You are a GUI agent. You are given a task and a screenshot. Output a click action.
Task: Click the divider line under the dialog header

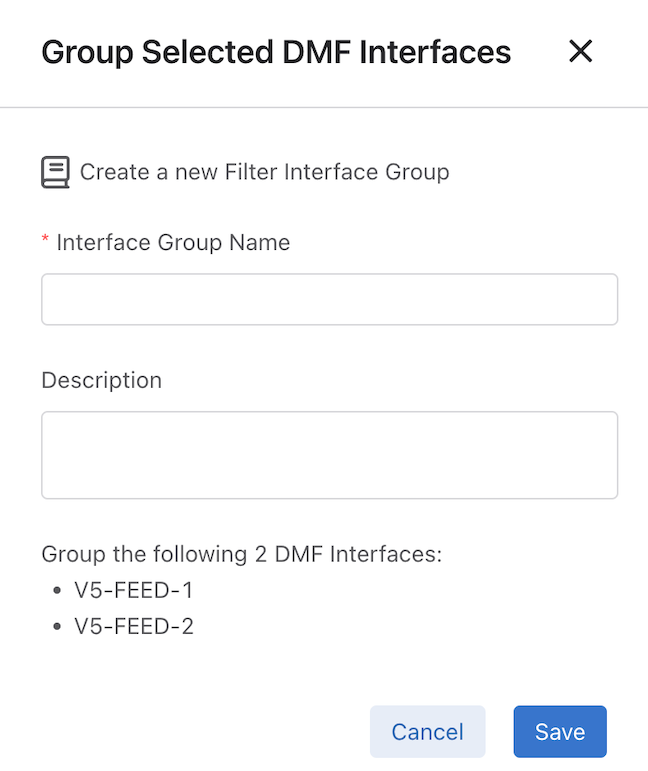pyautogui.click(x=324, y=107)
